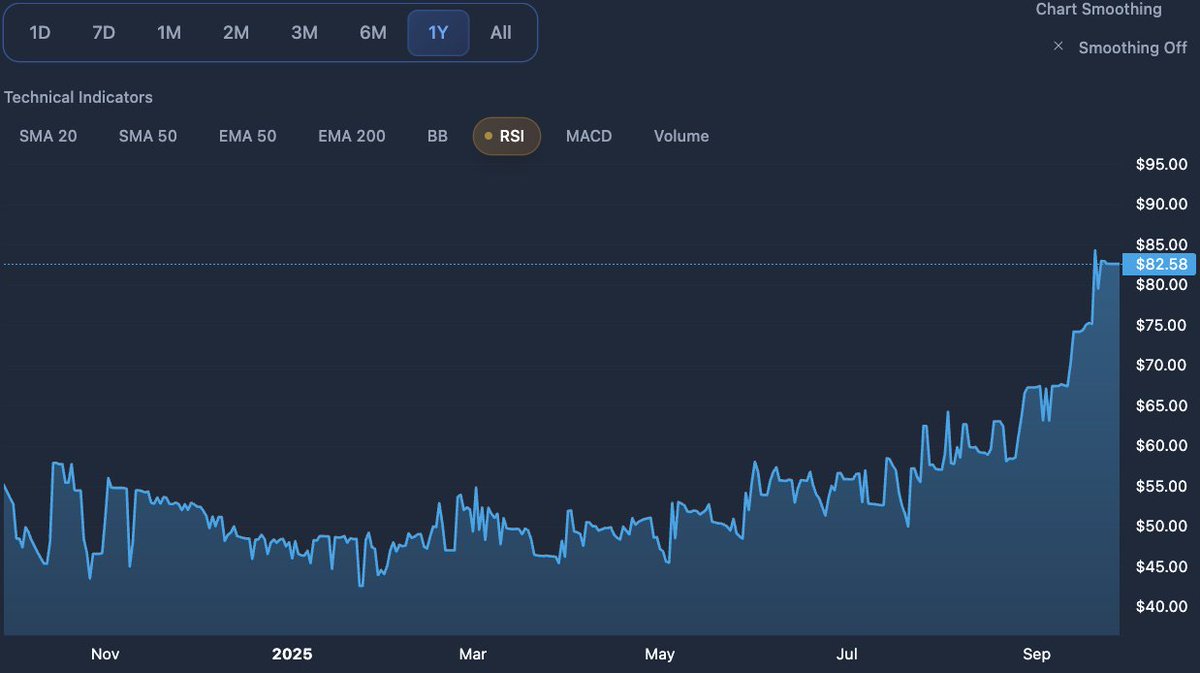Enable the EMA 200 overlay
1200x673 pixels.
pos(352,136)
